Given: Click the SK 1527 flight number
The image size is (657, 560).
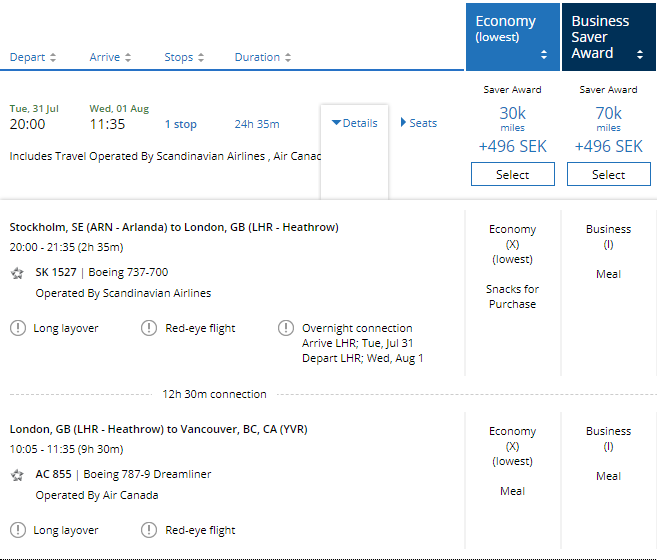Looking at the screenshot, I should tap(57, 273).
